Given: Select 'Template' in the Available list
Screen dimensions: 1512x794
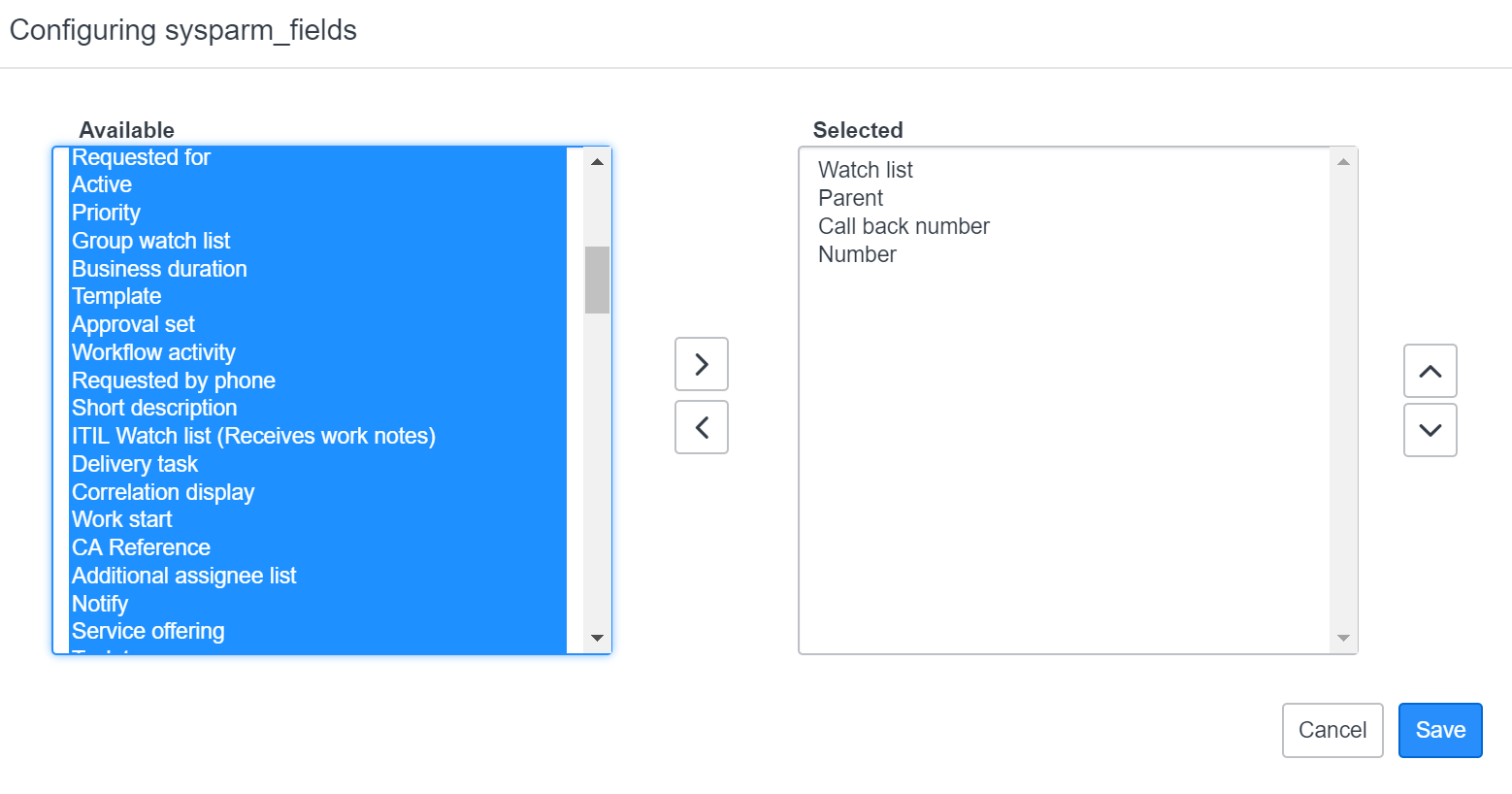Looking at the screenshot, I should 116,296.
